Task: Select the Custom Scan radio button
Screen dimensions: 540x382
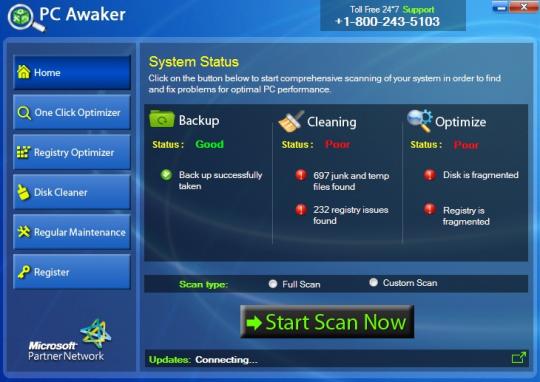Action: coord(373,282)
